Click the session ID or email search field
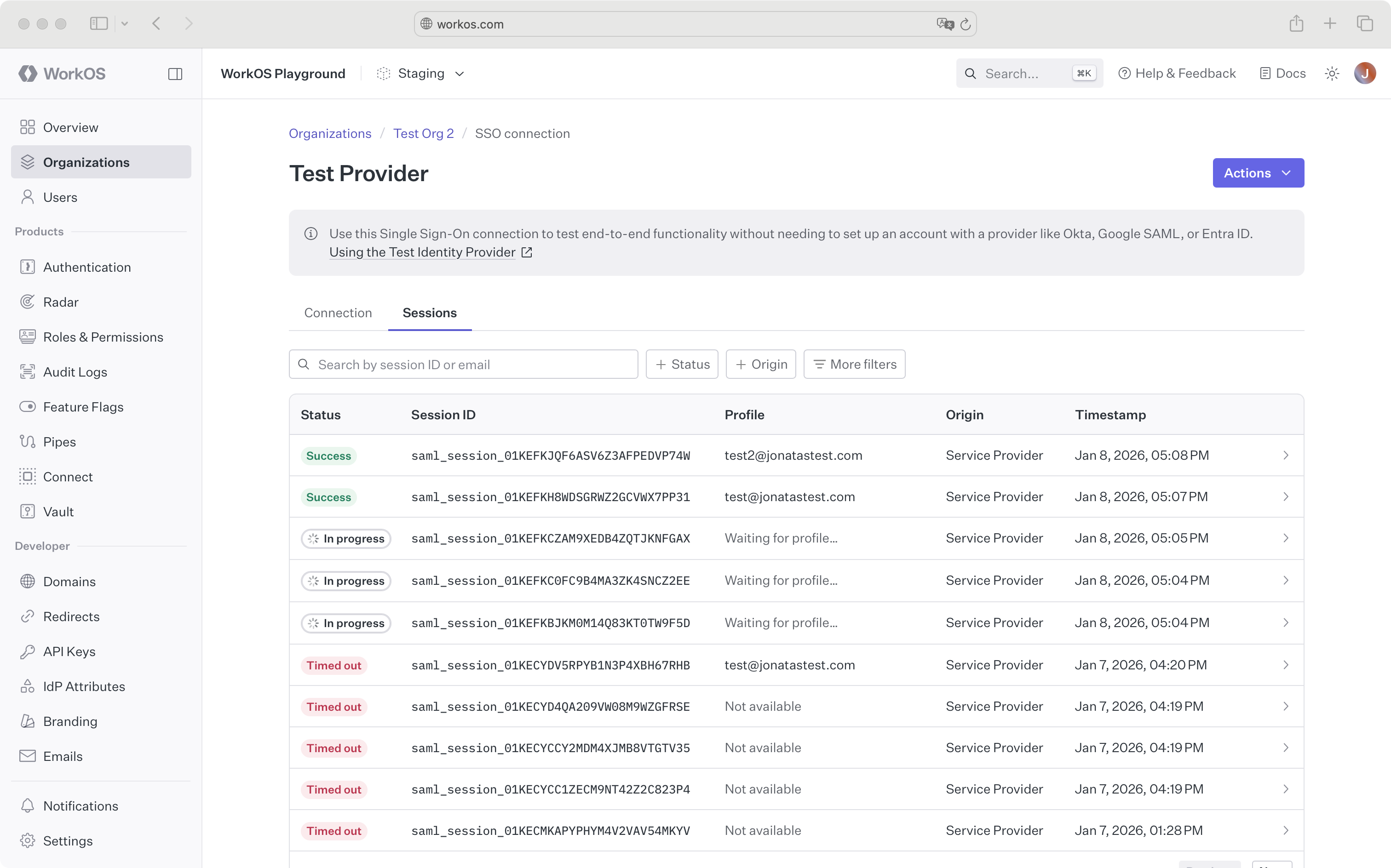Screen dimensions: 1391x868 point(471,365)
